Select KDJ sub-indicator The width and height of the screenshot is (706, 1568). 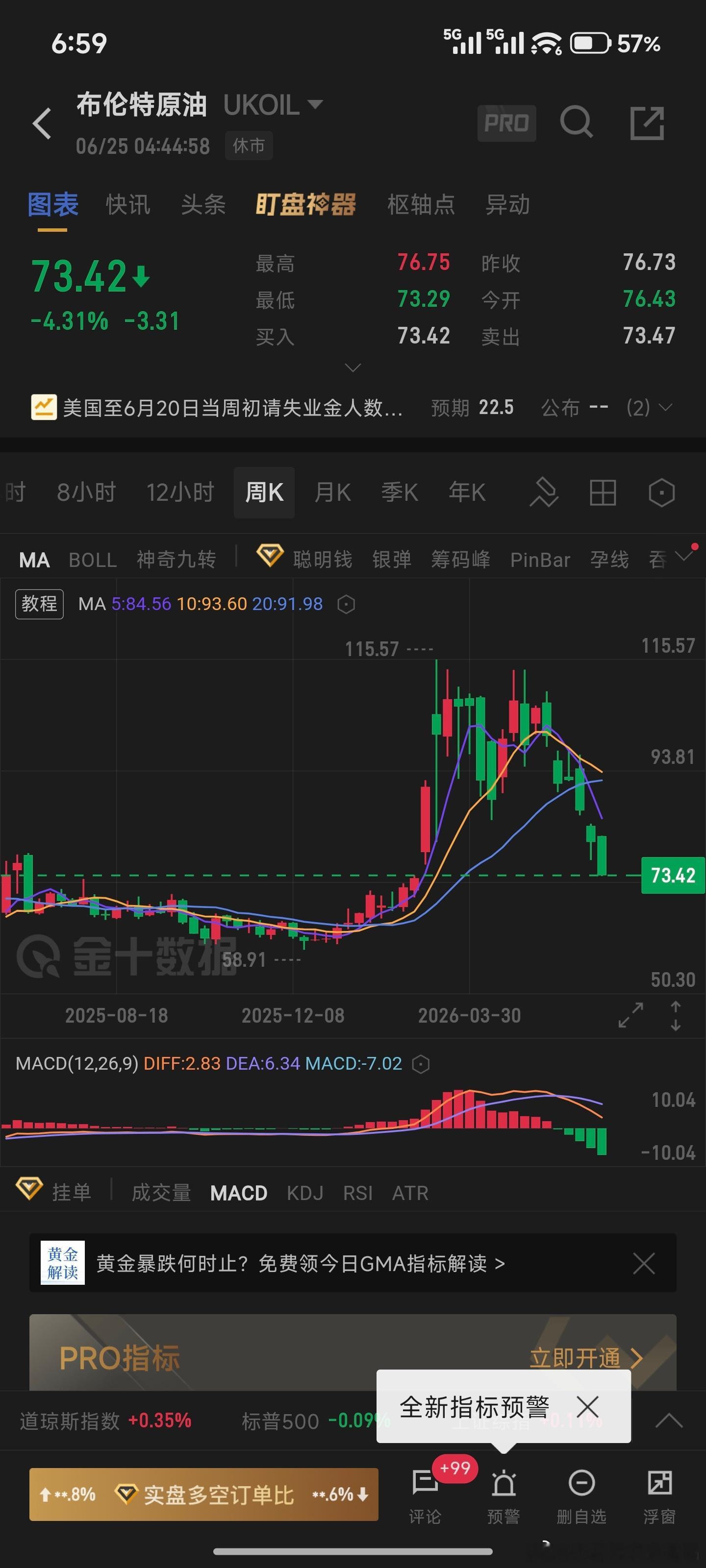click(x=305, y=1193)
